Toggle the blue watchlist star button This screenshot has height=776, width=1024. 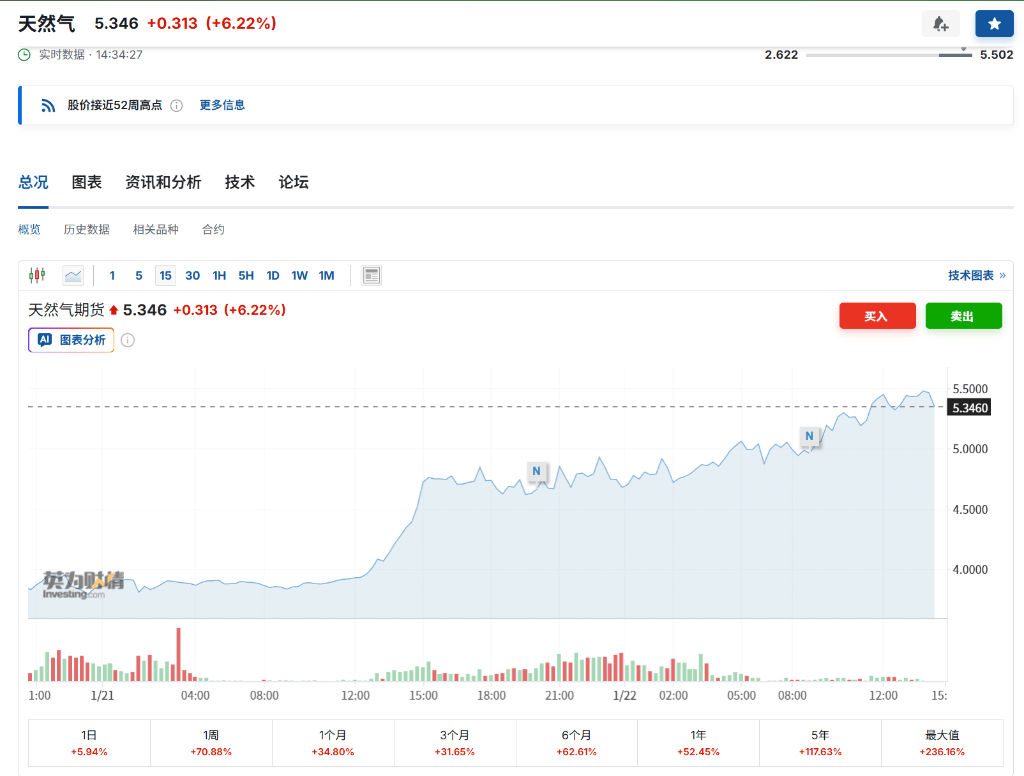[x=993, y=23]
